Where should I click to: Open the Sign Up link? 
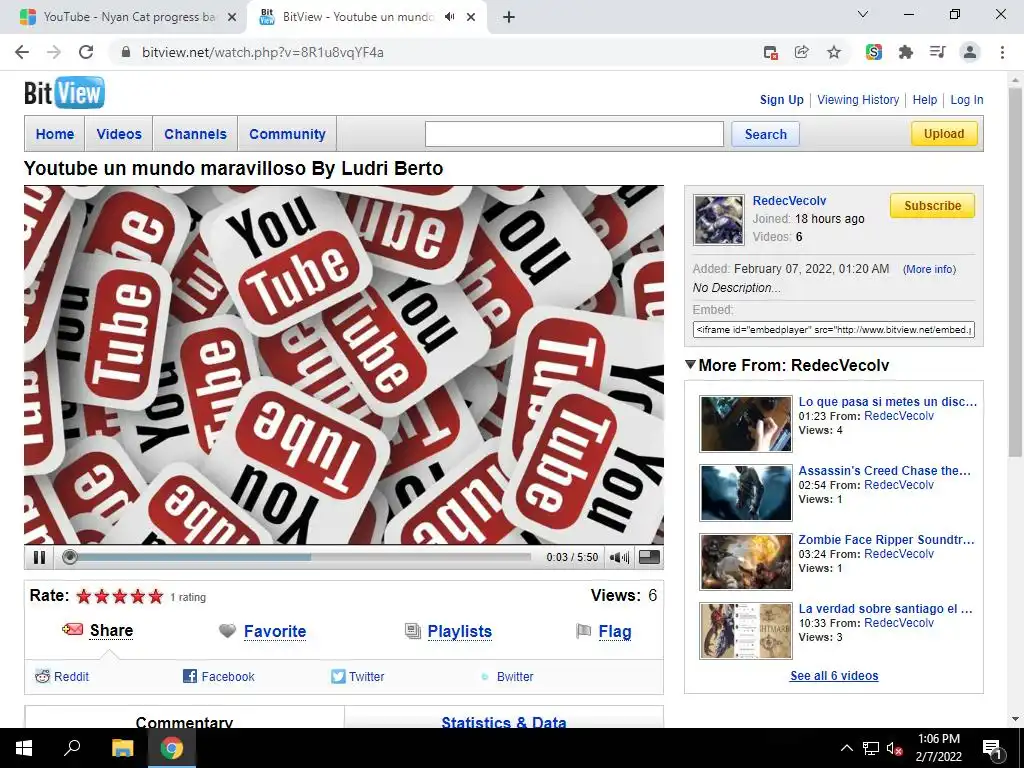click(x=782, y=99)
